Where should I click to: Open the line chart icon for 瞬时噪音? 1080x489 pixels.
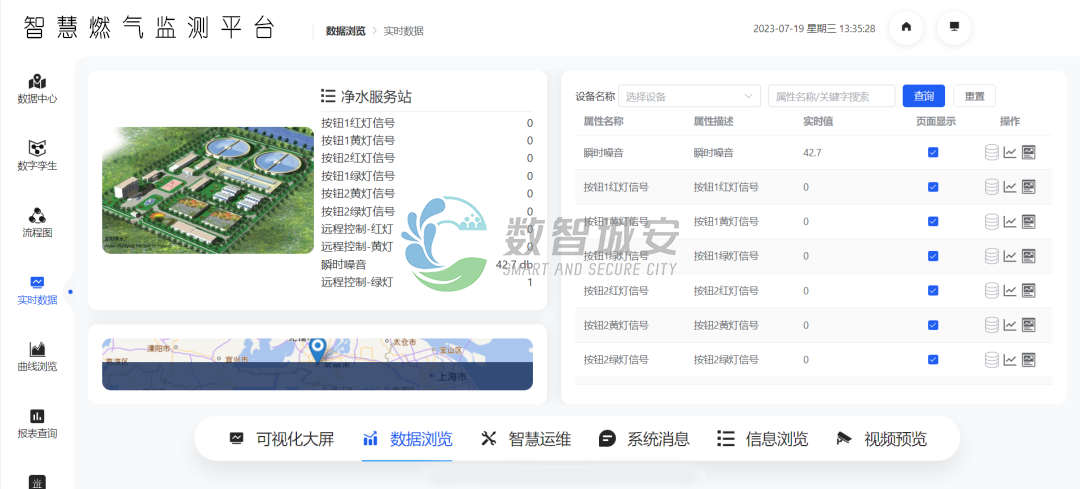click(x=1010, y=153)
